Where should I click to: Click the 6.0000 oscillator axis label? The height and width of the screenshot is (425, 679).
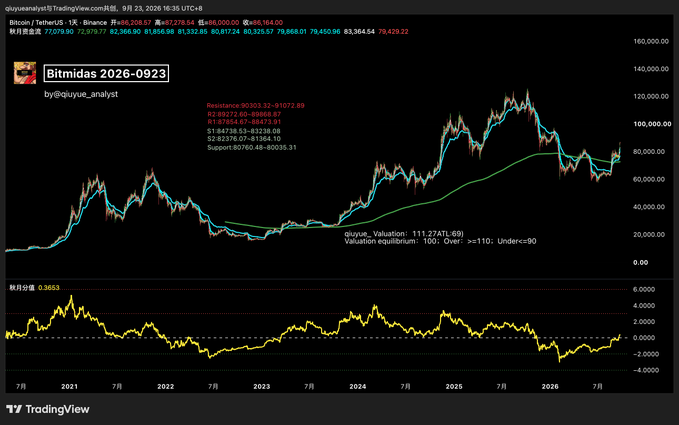644,289
